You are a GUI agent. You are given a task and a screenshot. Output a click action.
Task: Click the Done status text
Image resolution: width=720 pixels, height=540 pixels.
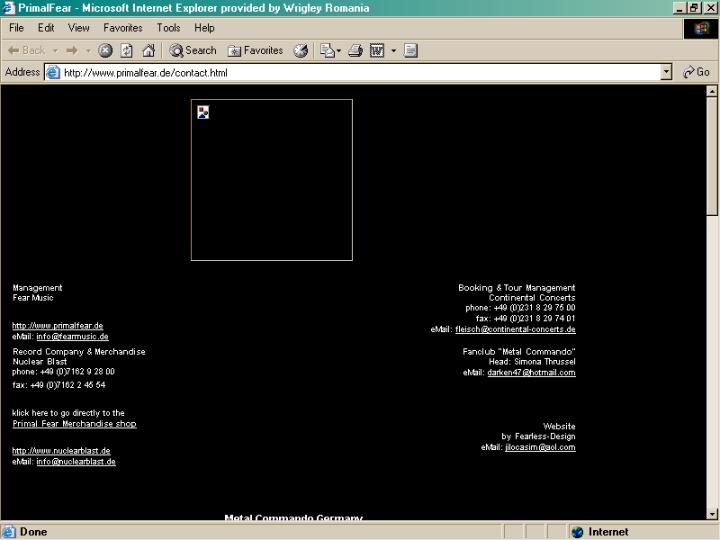pos(33,532)
